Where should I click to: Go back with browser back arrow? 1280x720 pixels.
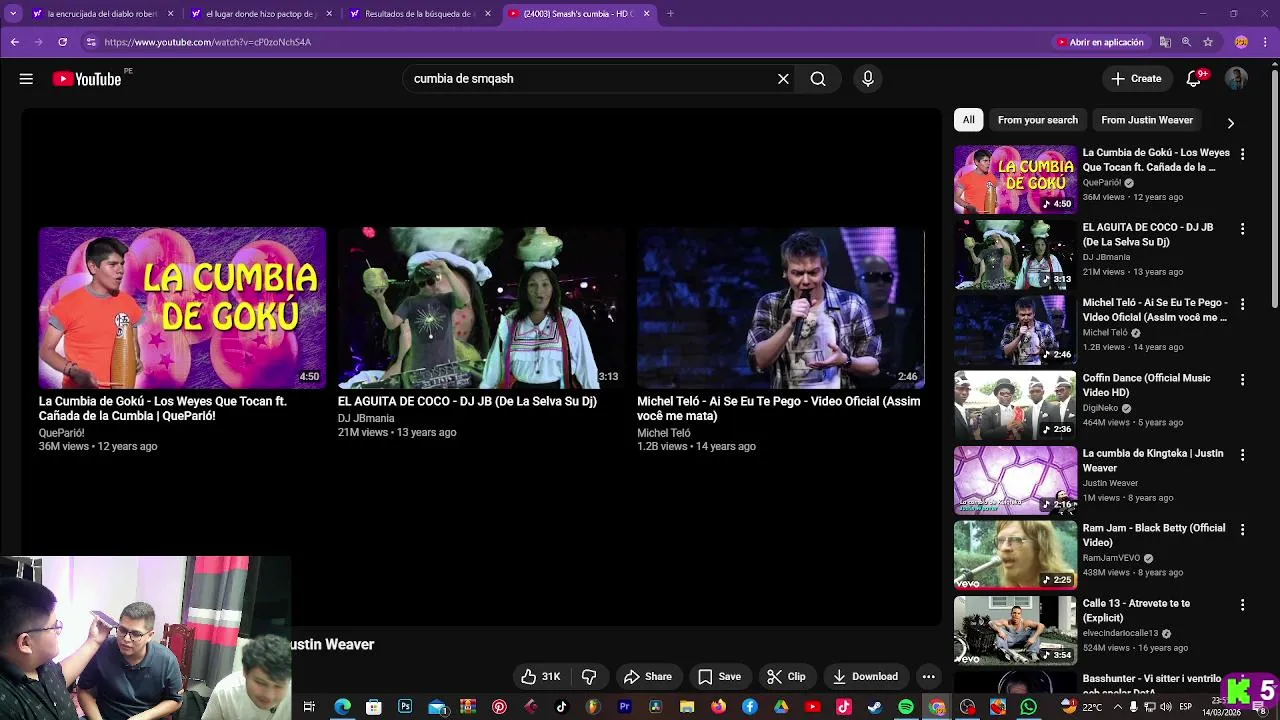click(x=14, y=42)
